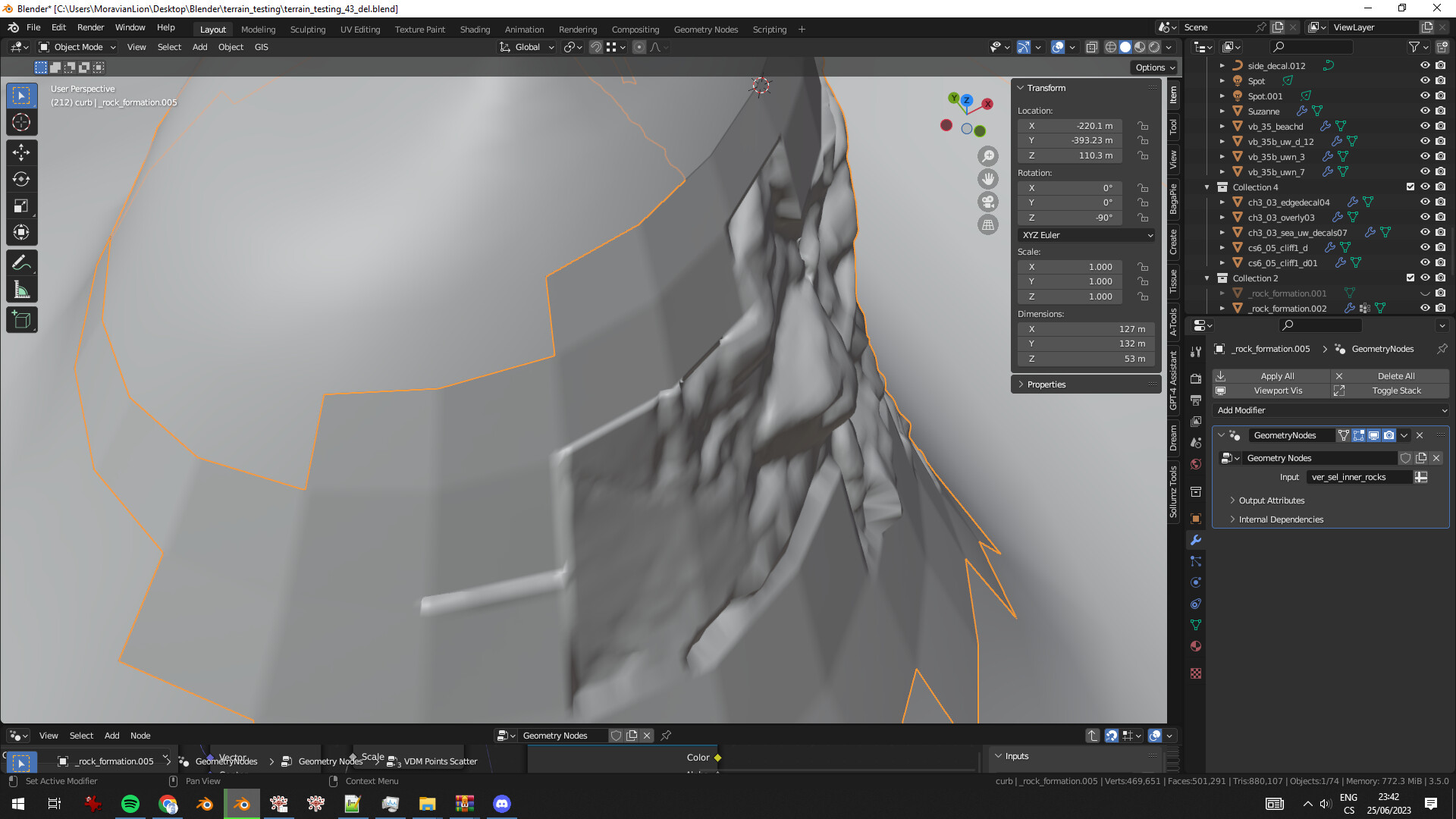The width and height of the screenshot is (1456, 819).
Task: Select the Annotate tool
Action: pyautogui.click(x=21, y=263)
